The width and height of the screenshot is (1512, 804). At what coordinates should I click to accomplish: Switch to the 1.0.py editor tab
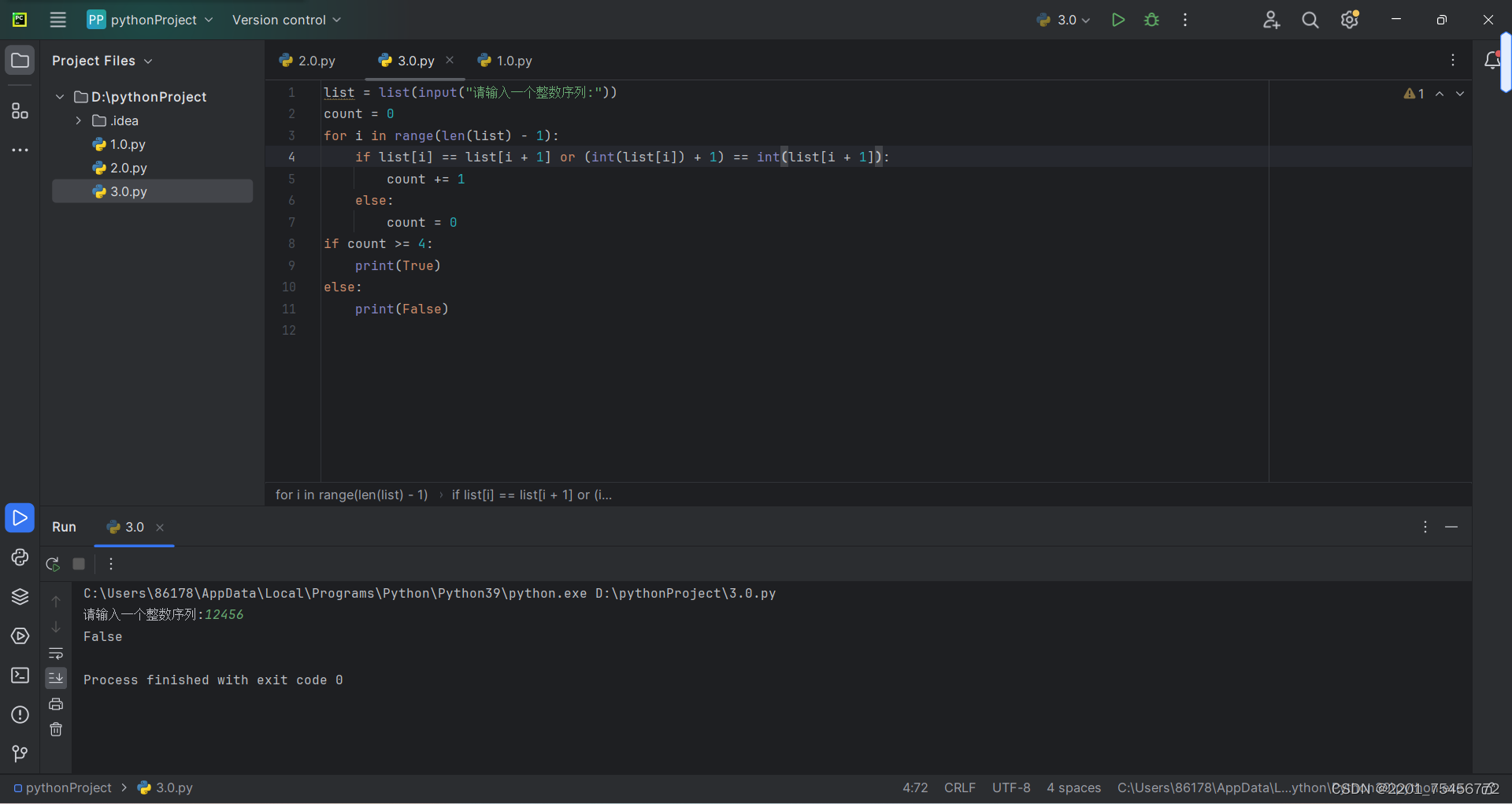506,61
